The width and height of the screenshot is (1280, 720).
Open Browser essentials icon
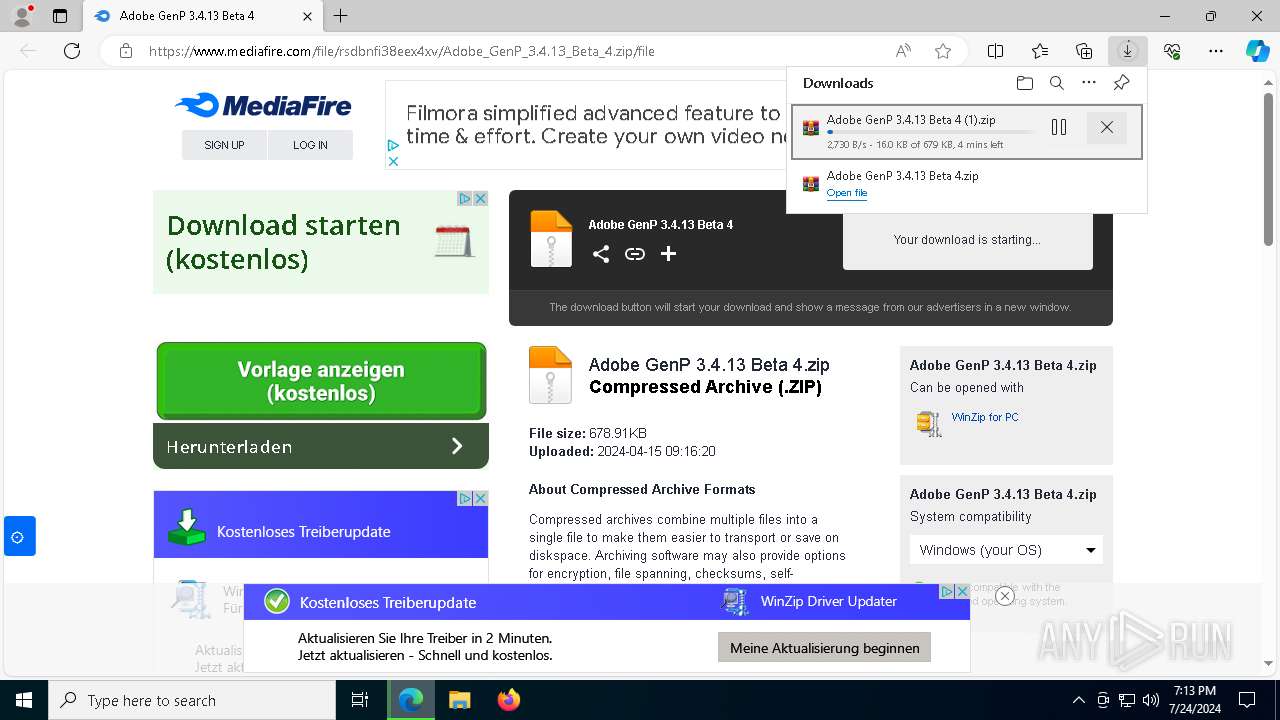coord(1172,51)
